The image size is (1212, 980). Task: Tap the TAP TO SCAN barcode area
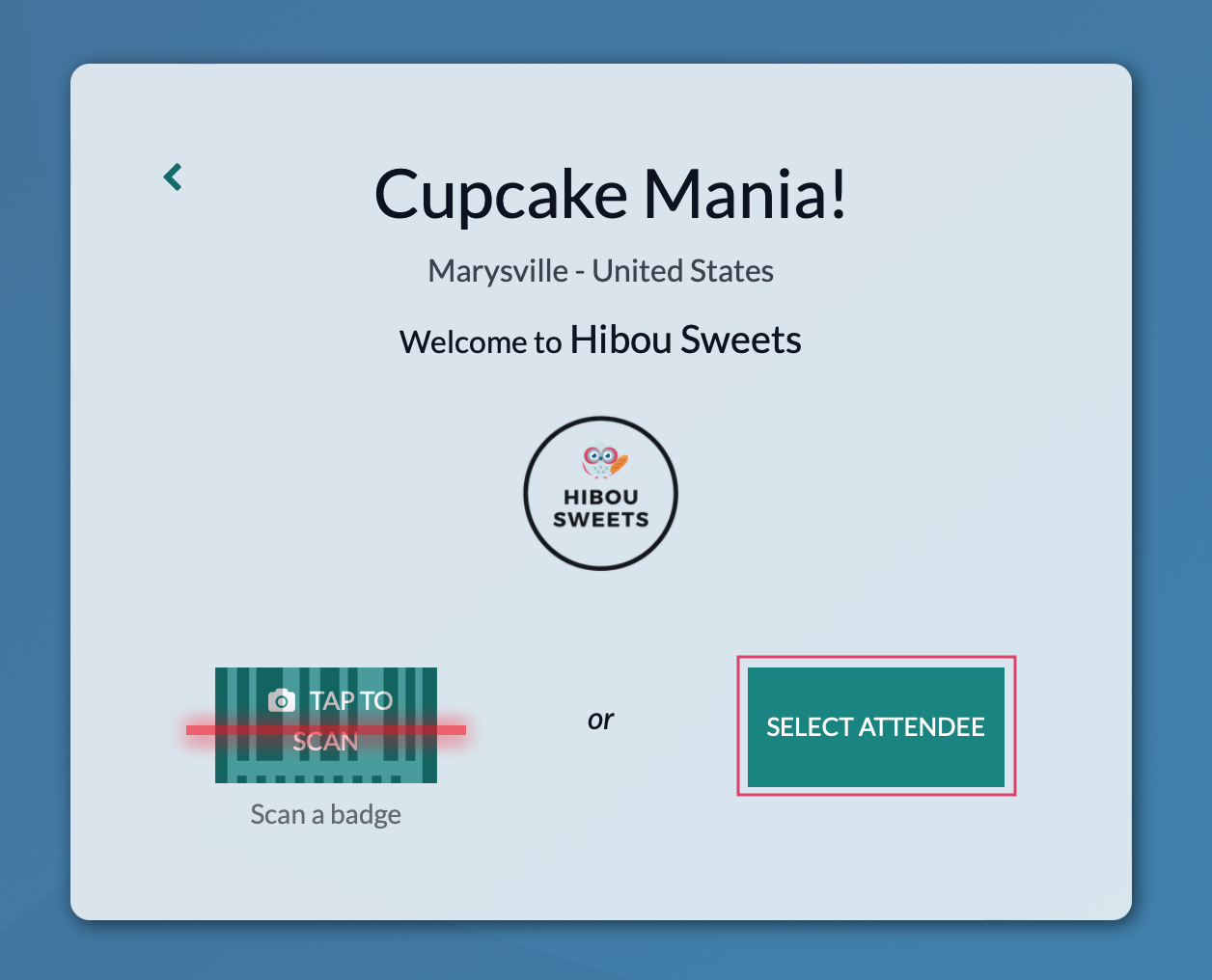point(326,724)
